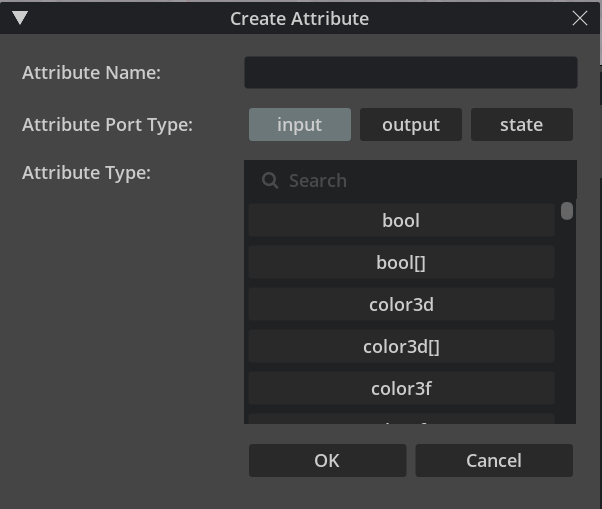
Task: Select the color3d[] array type
Action: pyautogui.click(x=401, y=347)
